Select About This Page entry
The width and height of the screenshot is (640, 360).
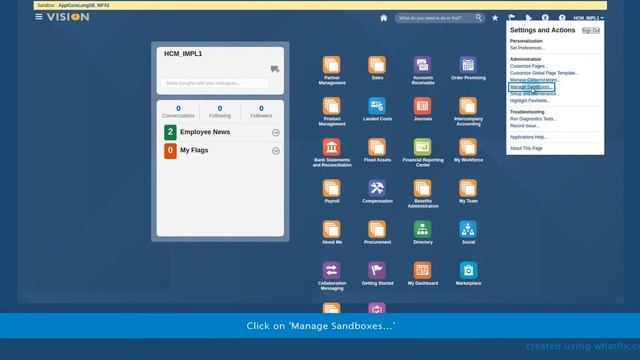(526, 149)
